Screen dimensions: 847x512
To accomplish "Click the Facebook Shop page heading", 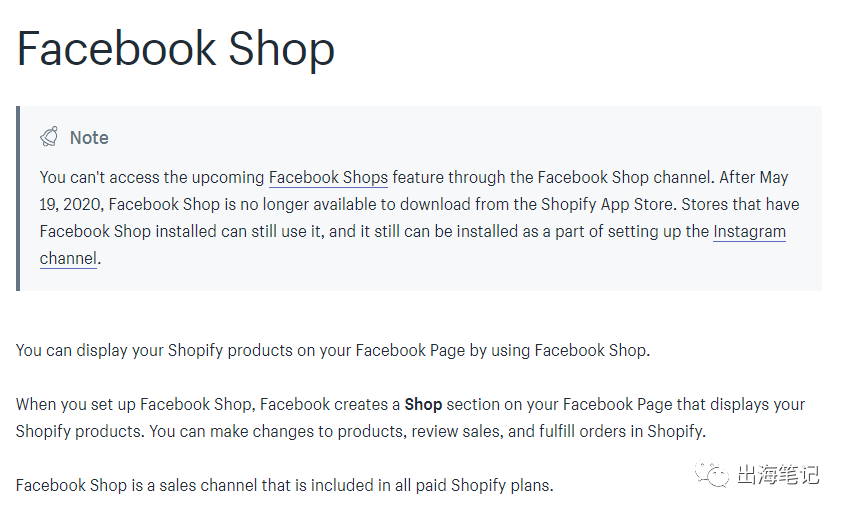I will tap(176, 49).
